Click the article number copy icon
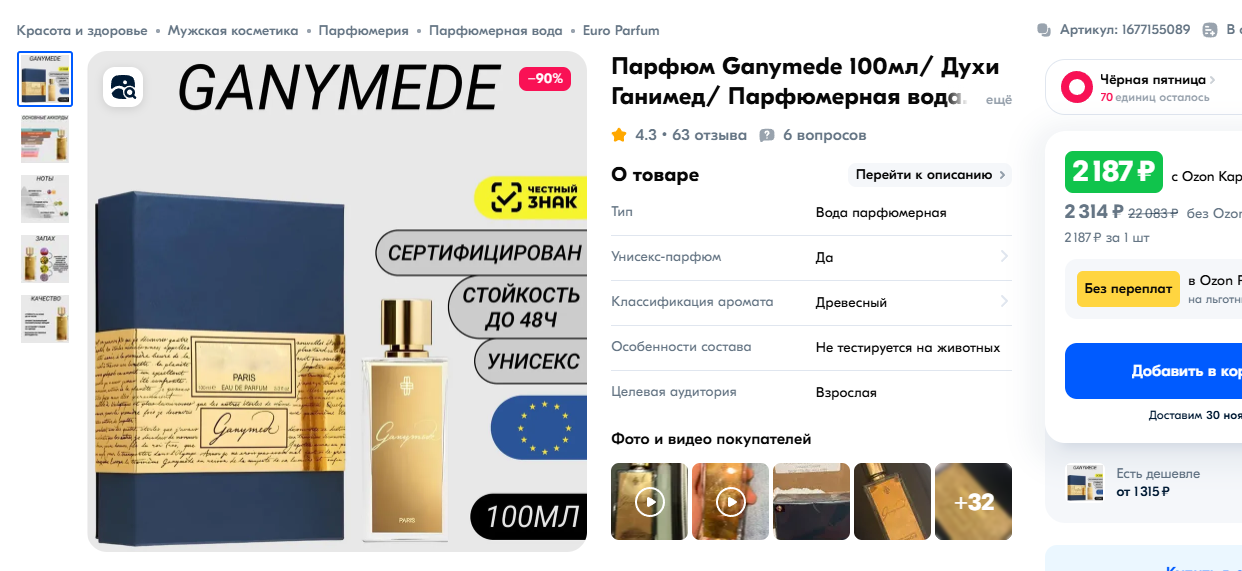 click(x=1044, y=30)
